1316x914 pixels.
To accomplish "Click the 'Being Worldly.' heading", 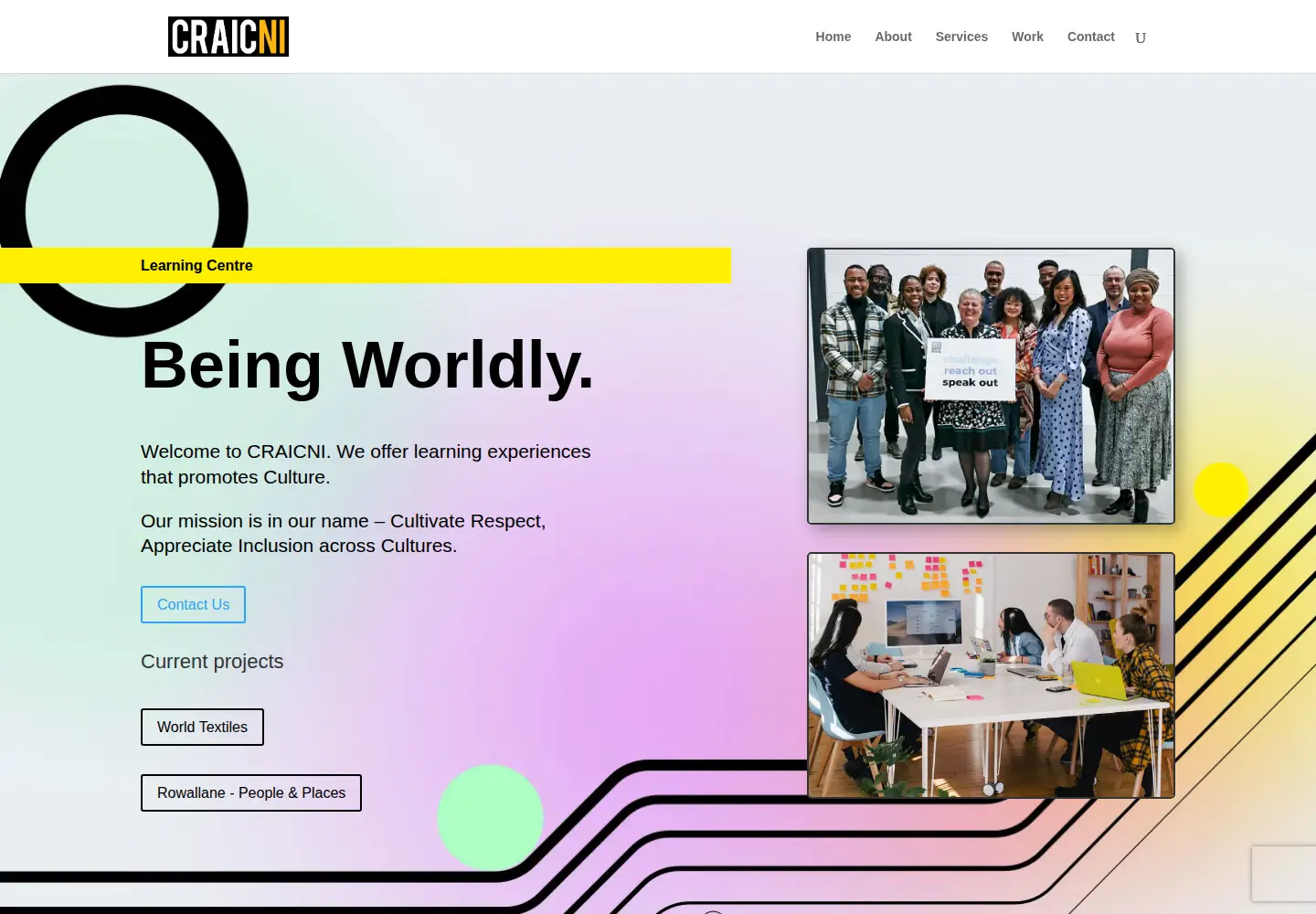I will [x=367, y=365].
